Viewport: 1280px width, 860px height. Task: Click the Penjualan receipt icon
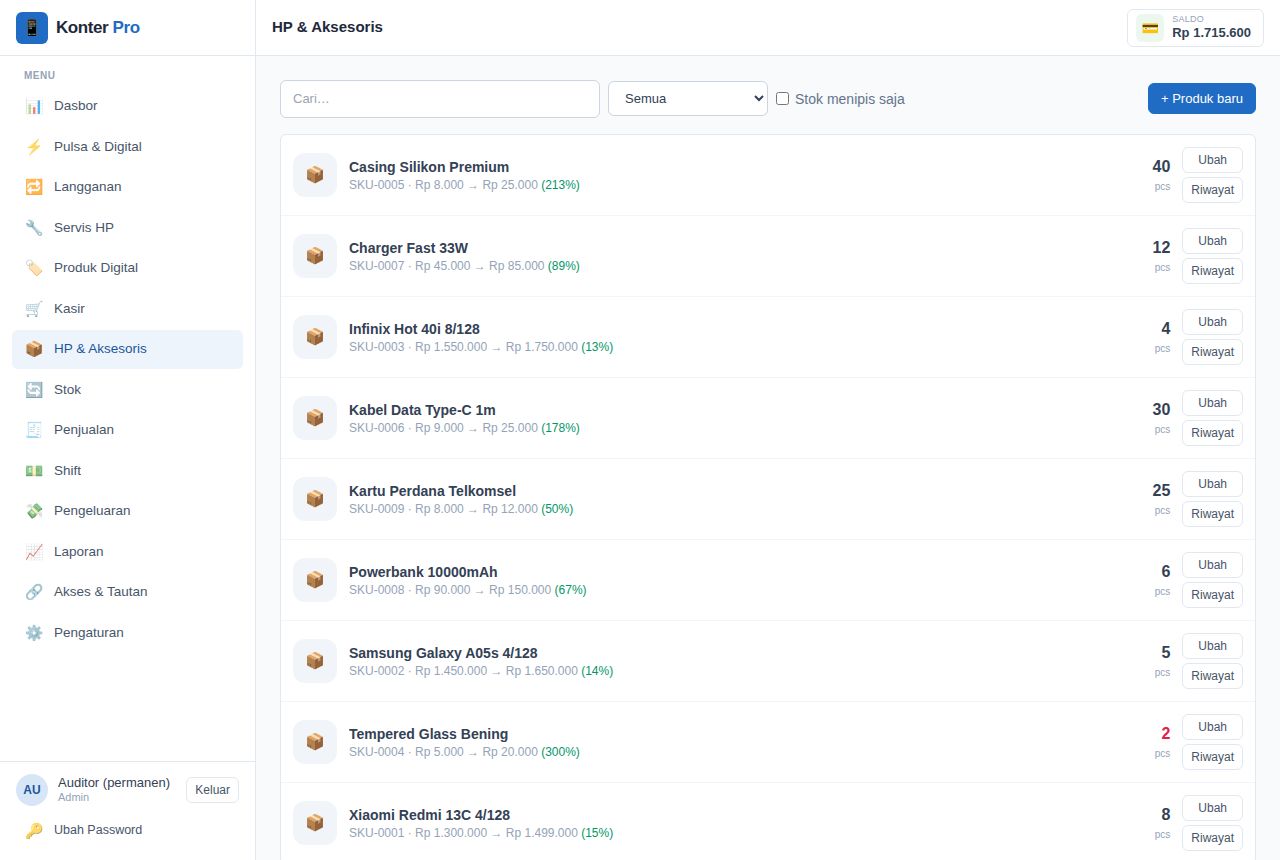coord(34,430)
